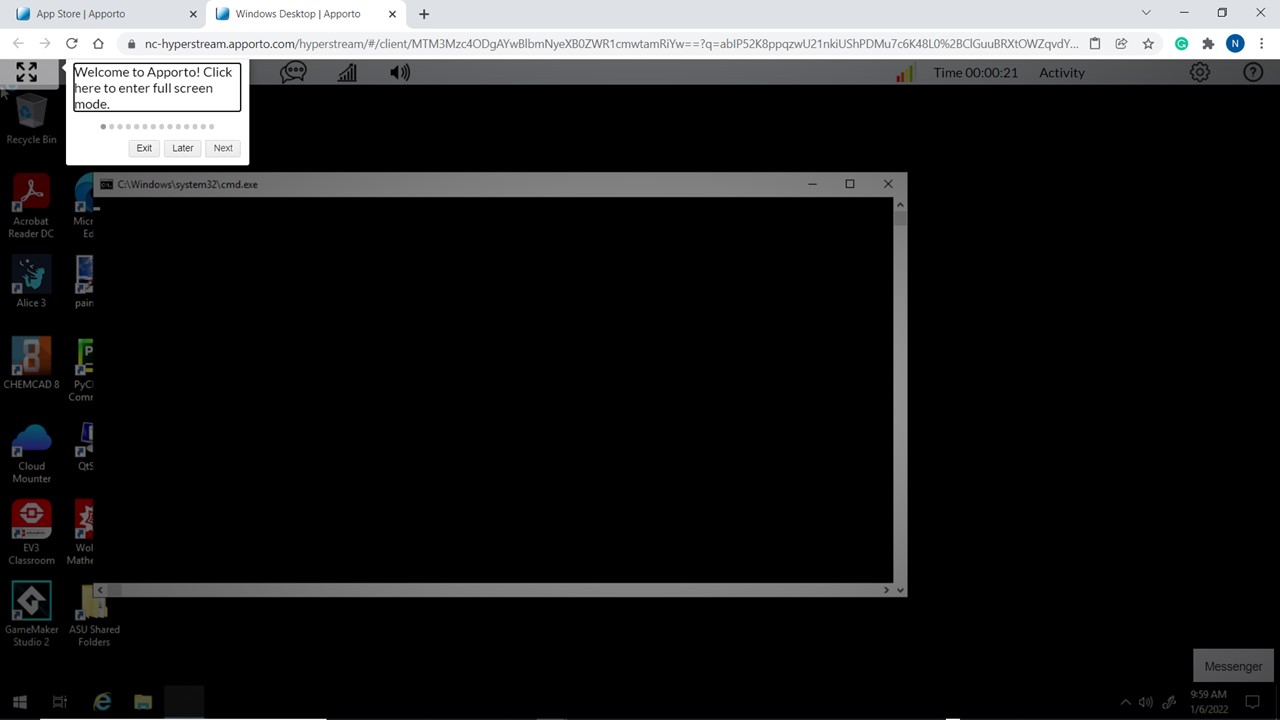Select the CHEMCAD 8 desktop shortcut

coord(31,364)
